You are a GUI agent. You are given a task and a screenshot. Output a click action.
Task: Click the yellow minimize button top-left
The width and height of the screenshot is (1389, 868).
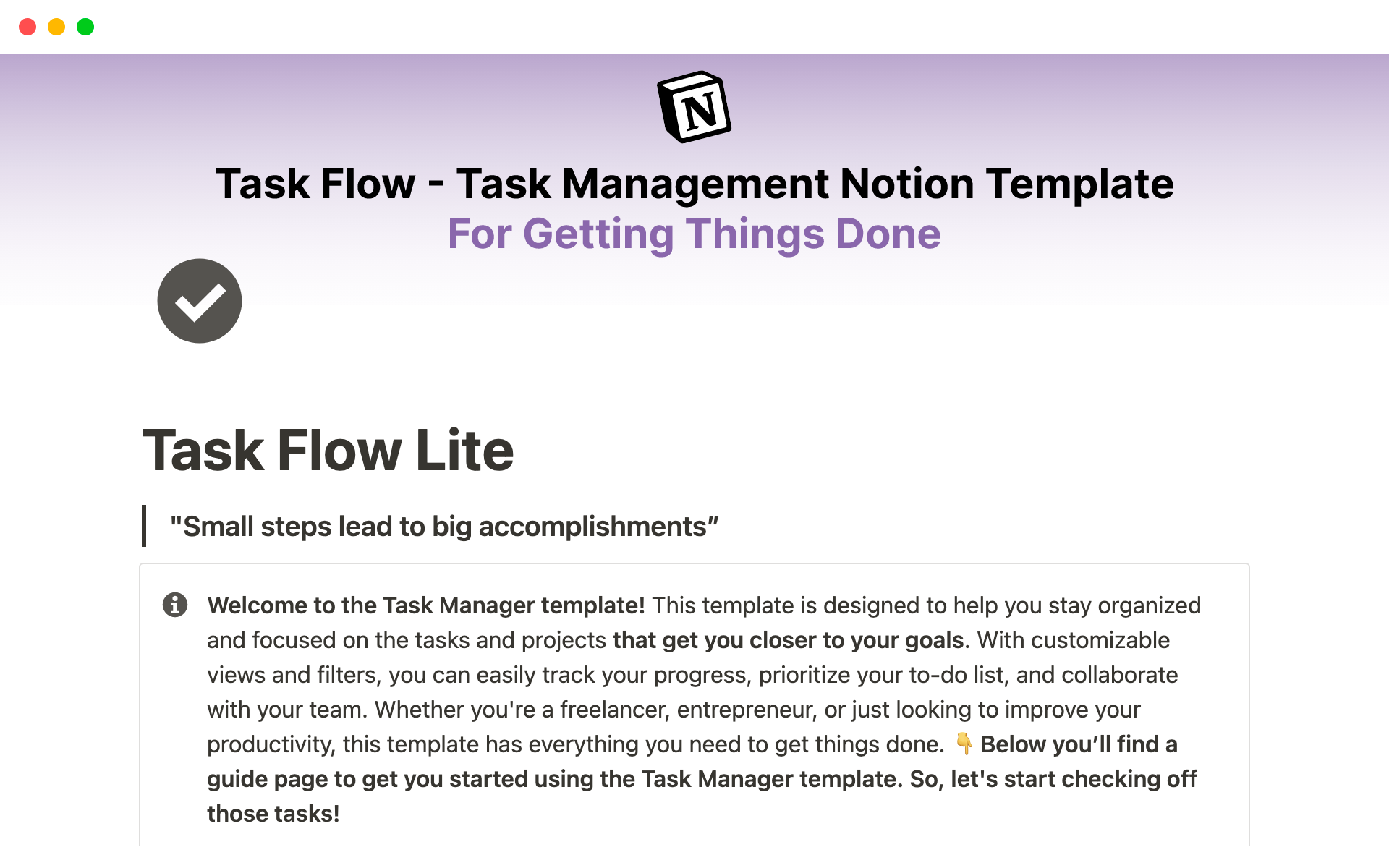(x=54, y=27)
